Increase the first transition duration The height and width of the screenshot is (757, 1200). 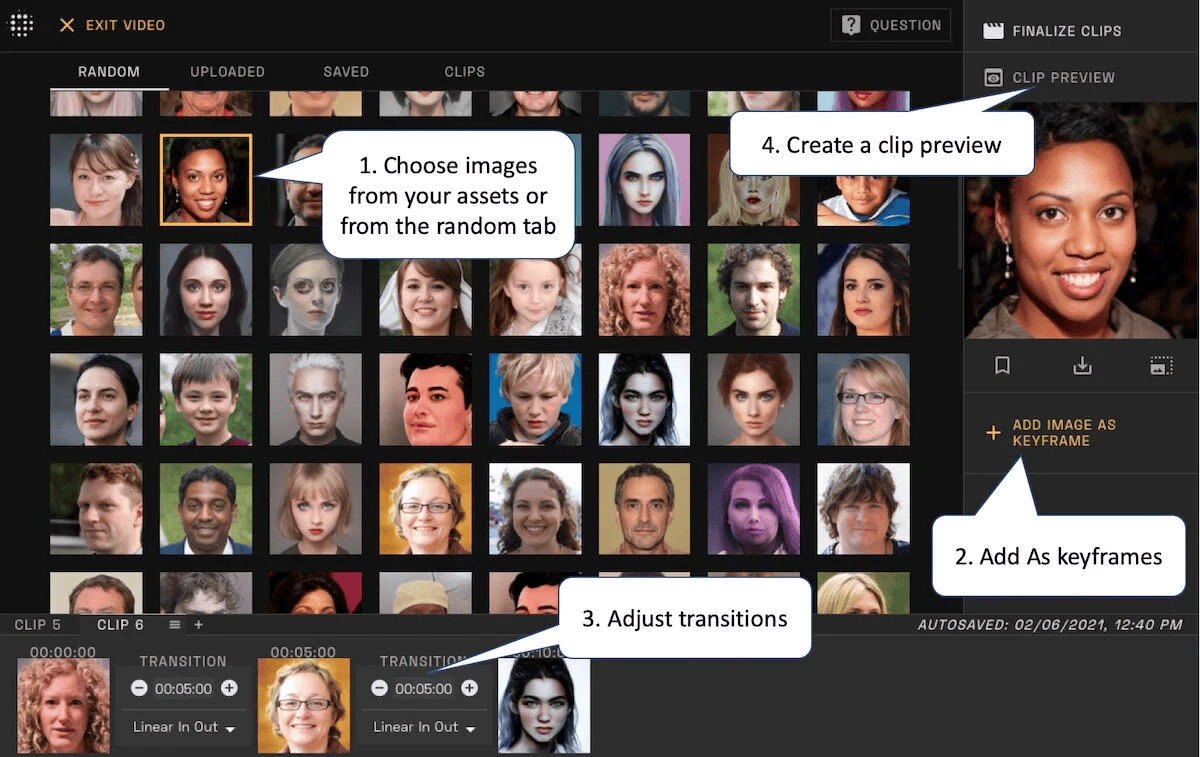coord(229,688)
